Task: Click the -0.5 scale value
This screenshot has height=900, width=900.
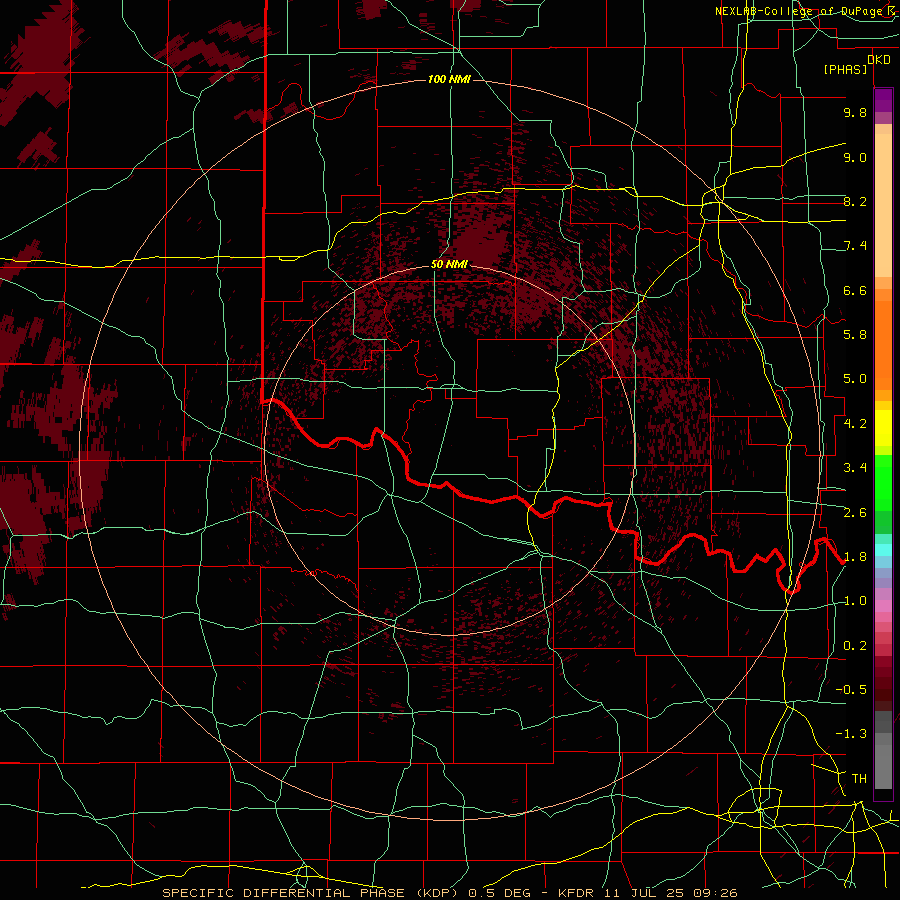Action: pos(851,690)
